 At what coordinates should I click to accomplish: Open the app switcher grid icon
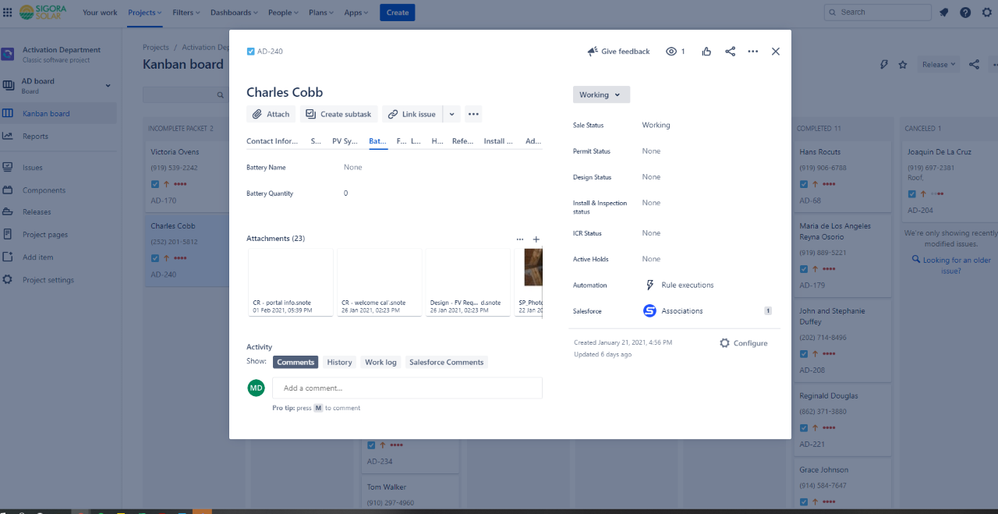point(8,12)
